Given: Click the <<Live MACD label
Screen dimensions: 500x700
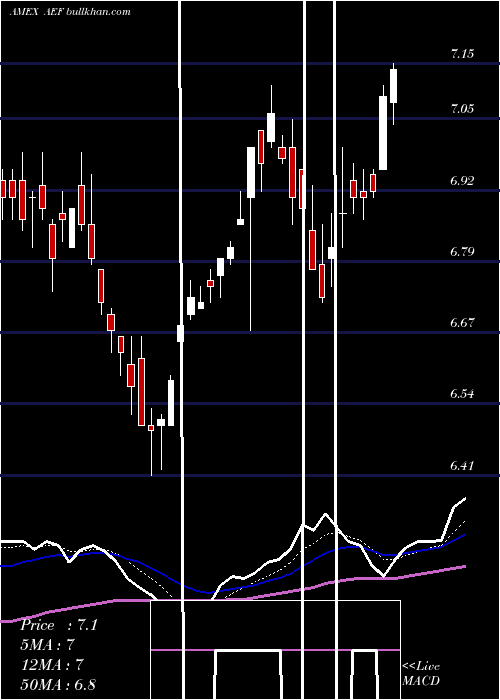Looking at the screenshot, I should pyautogui.click(x=421, y=674).
